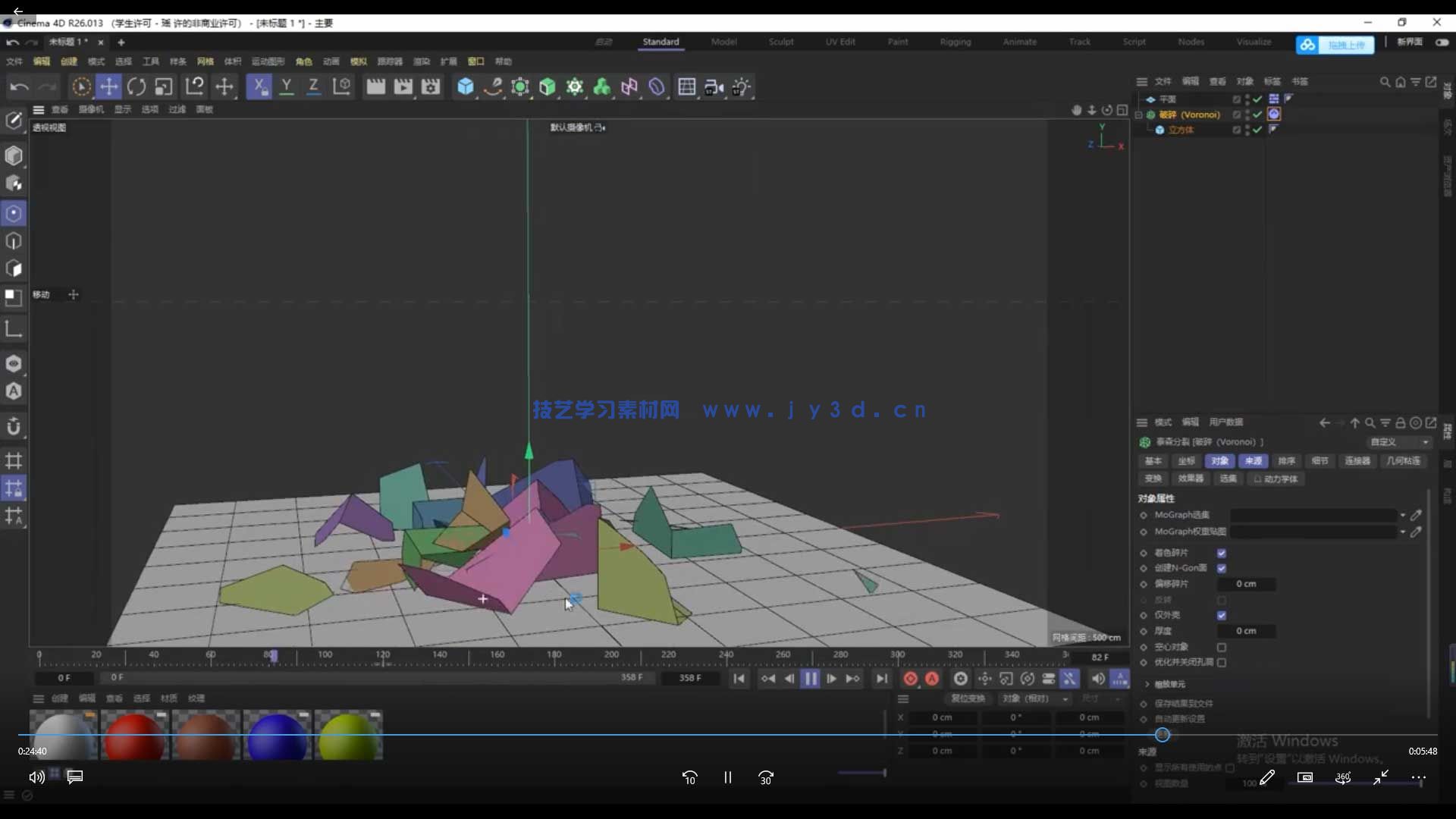The width and height of the screenshot is (1456, 819).
Task: Toggle the 仅外壳 checkbox
Action: [1221, 615]
